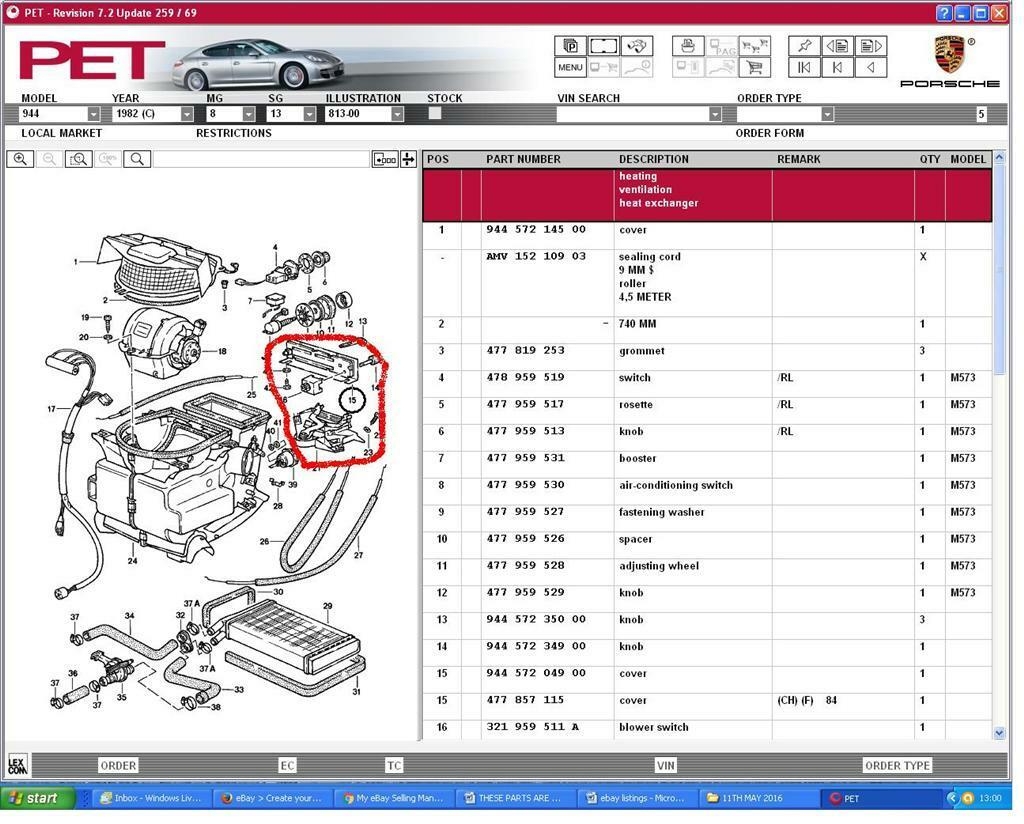This screenshot has width=1024, height=824.
Task: Click the pushpin toolbar icon
Action: point(804,46)
